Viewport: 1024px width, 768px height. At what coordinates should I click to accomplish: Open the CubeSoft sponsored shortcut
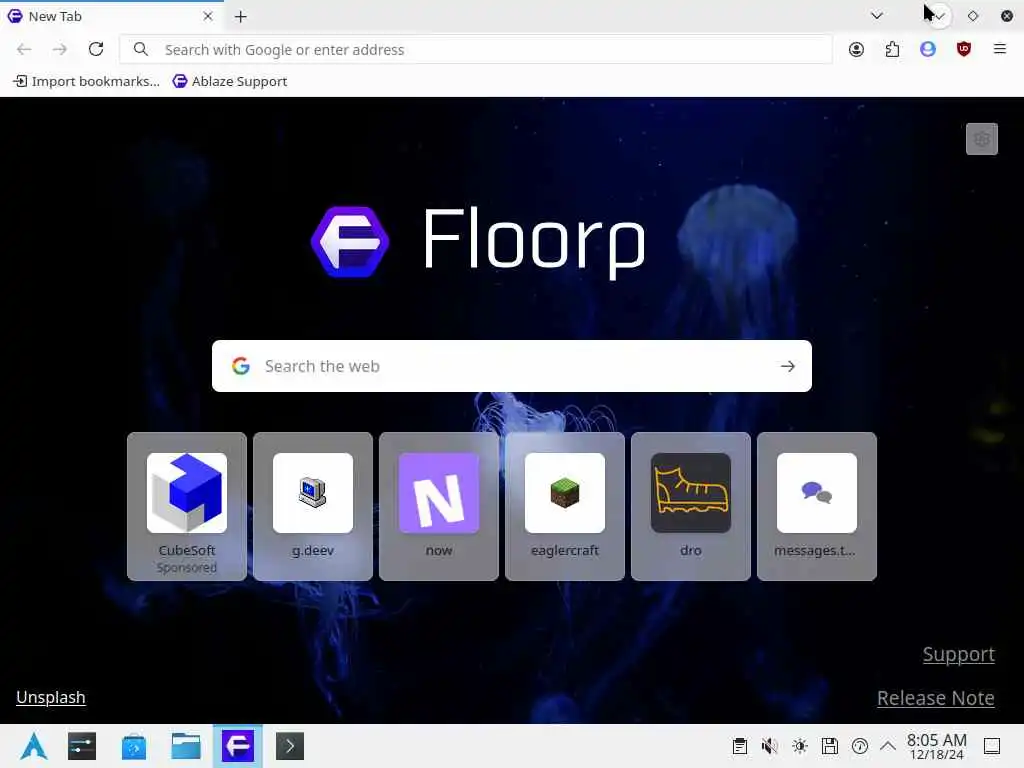187,506
